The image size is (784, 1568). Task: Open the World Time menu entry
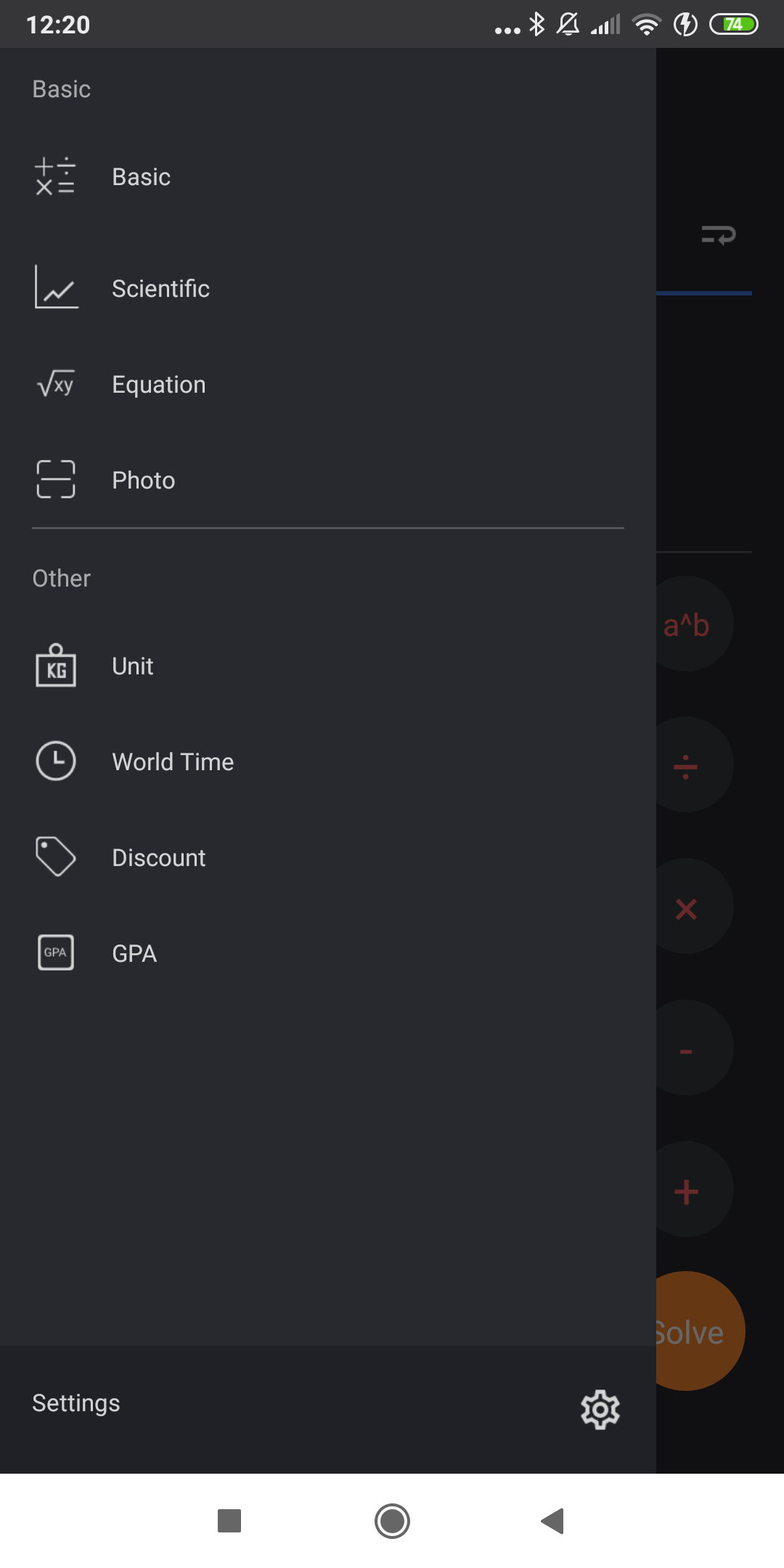tap(173, 762)
